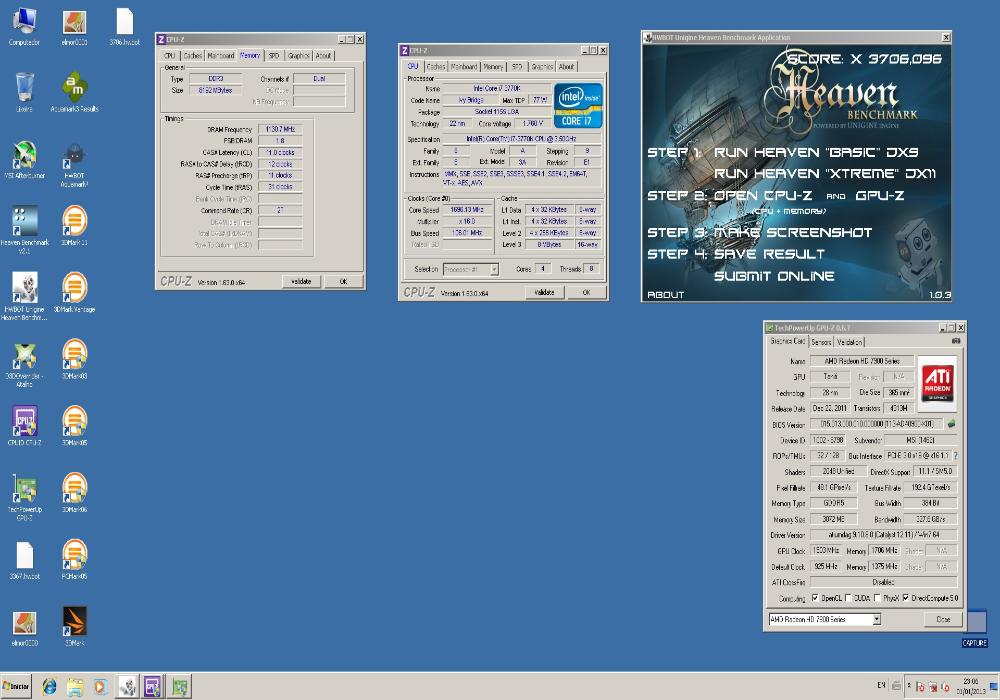Launch the 3DMark05 desktop shortcut
The image size is (1000, 700).
point(74,425)
